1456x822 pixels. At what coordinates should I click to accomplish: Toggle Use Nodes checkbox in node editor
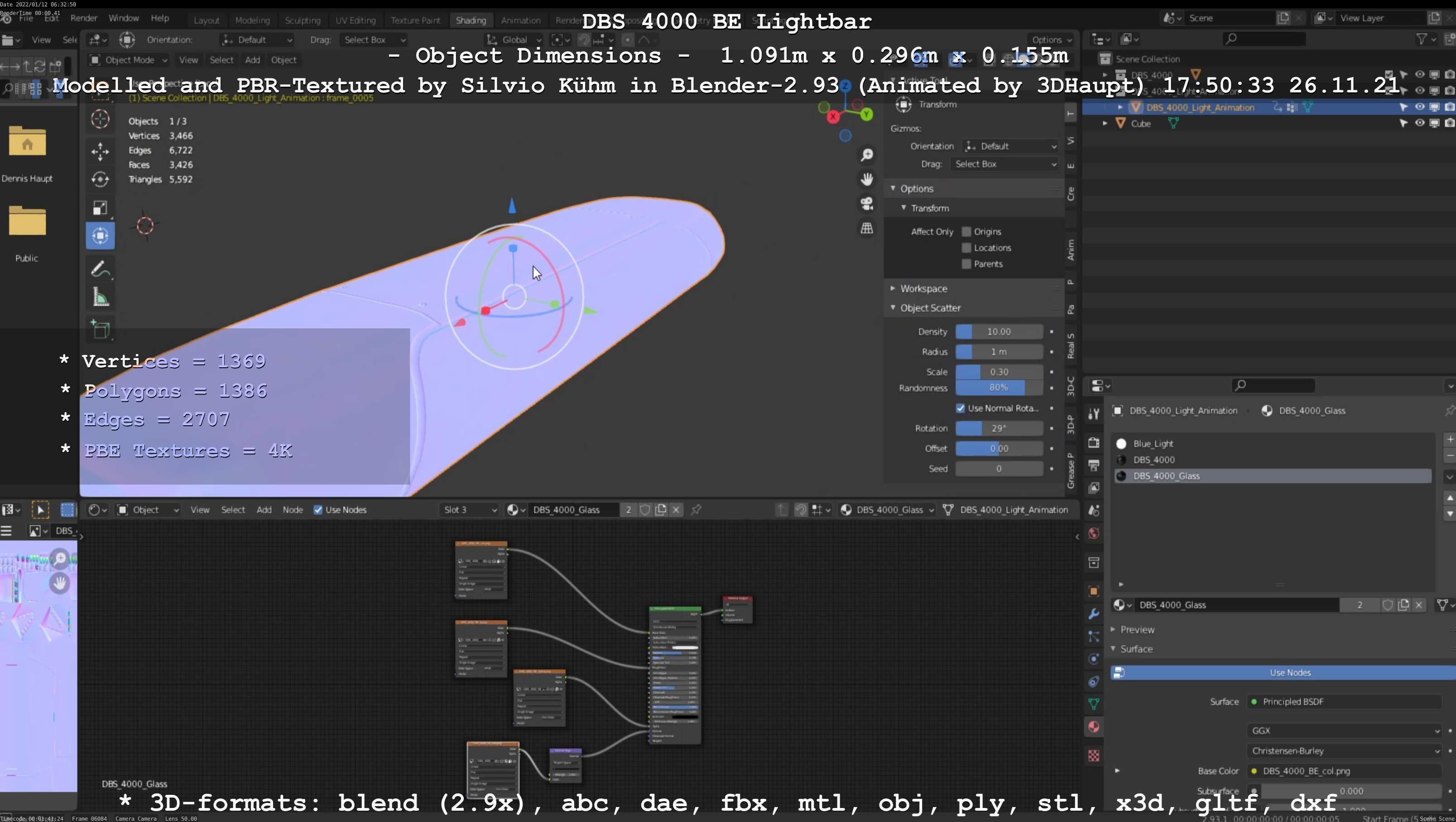point(318,510)
